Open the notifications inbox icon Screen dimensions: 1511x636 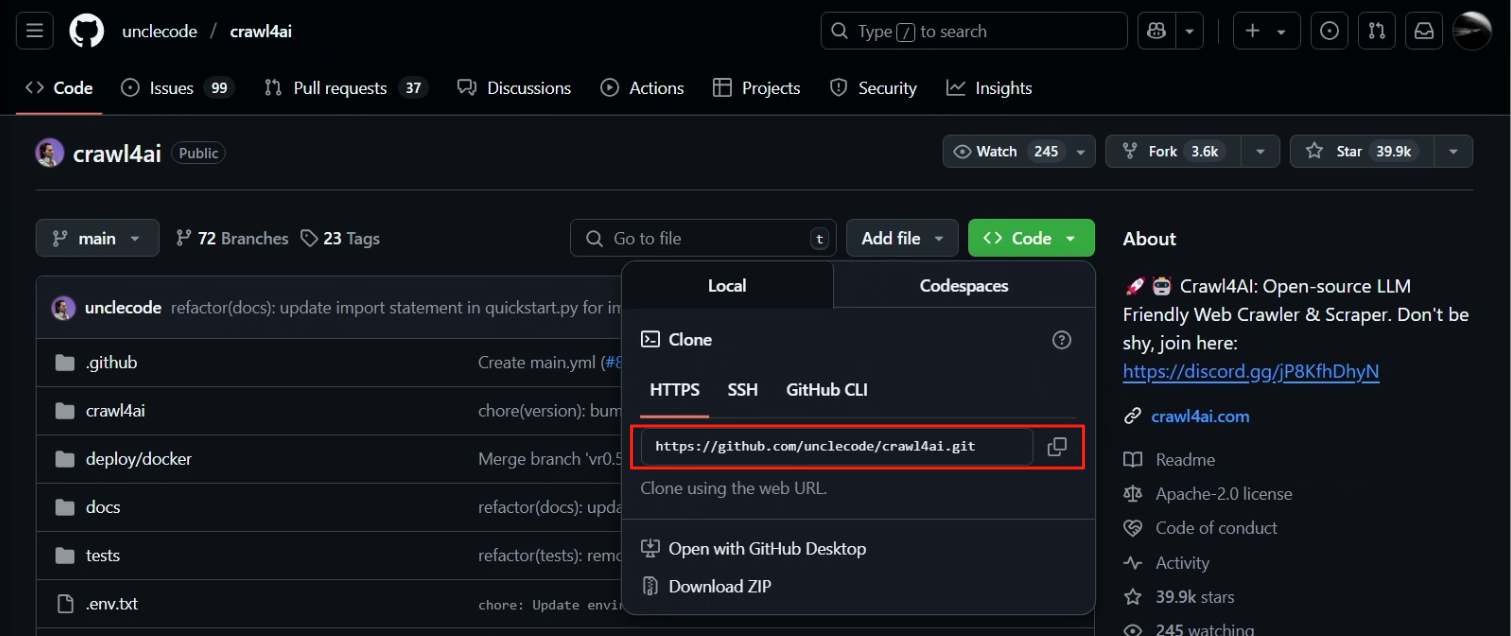click(1423, 31)
